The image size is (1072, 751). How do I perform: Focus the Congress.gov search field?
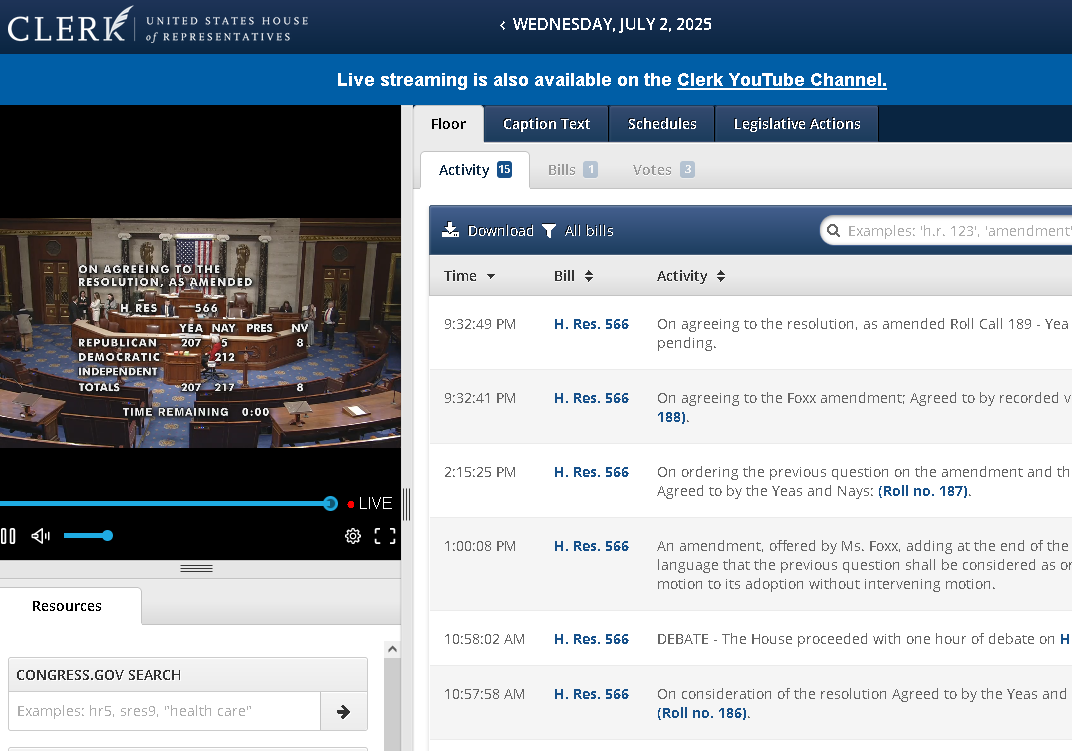[164, 711]
